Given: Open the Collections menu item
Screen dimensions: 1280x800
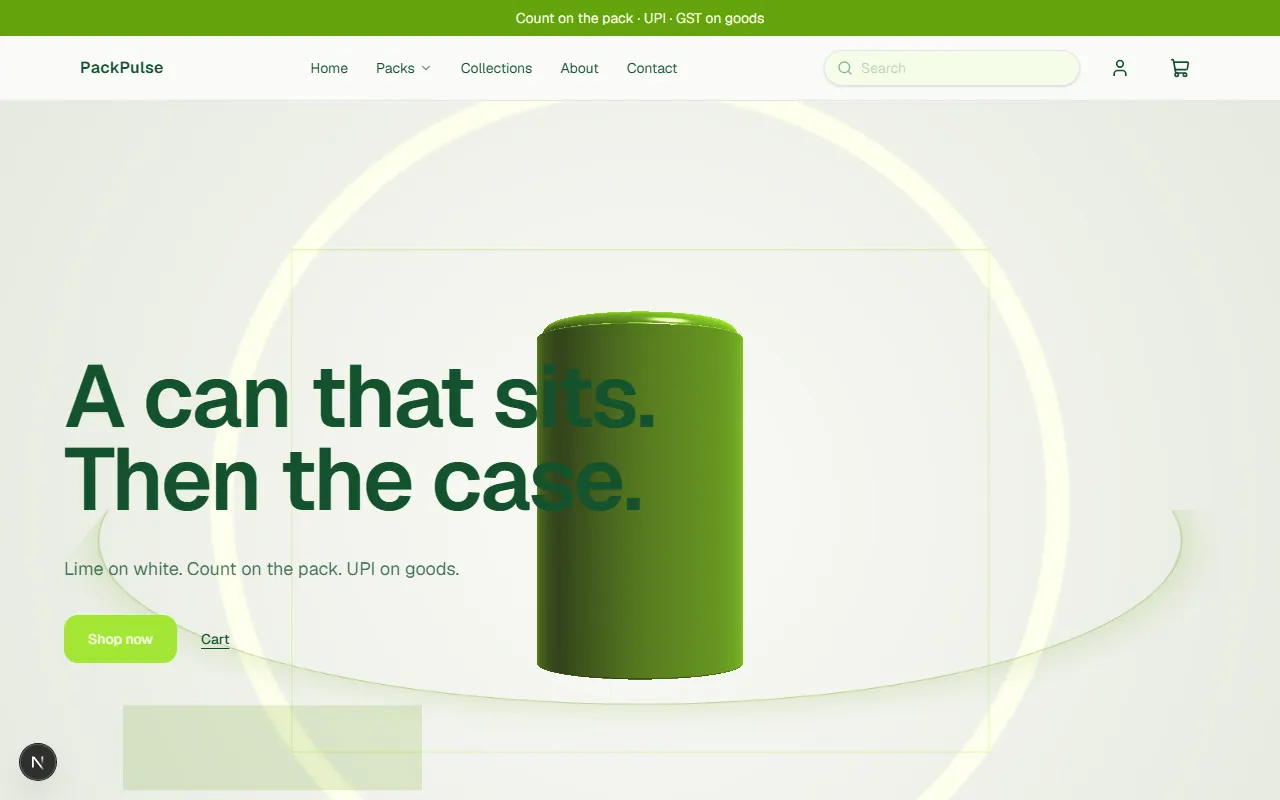Looking at the screenshot, I should point(496,68).
